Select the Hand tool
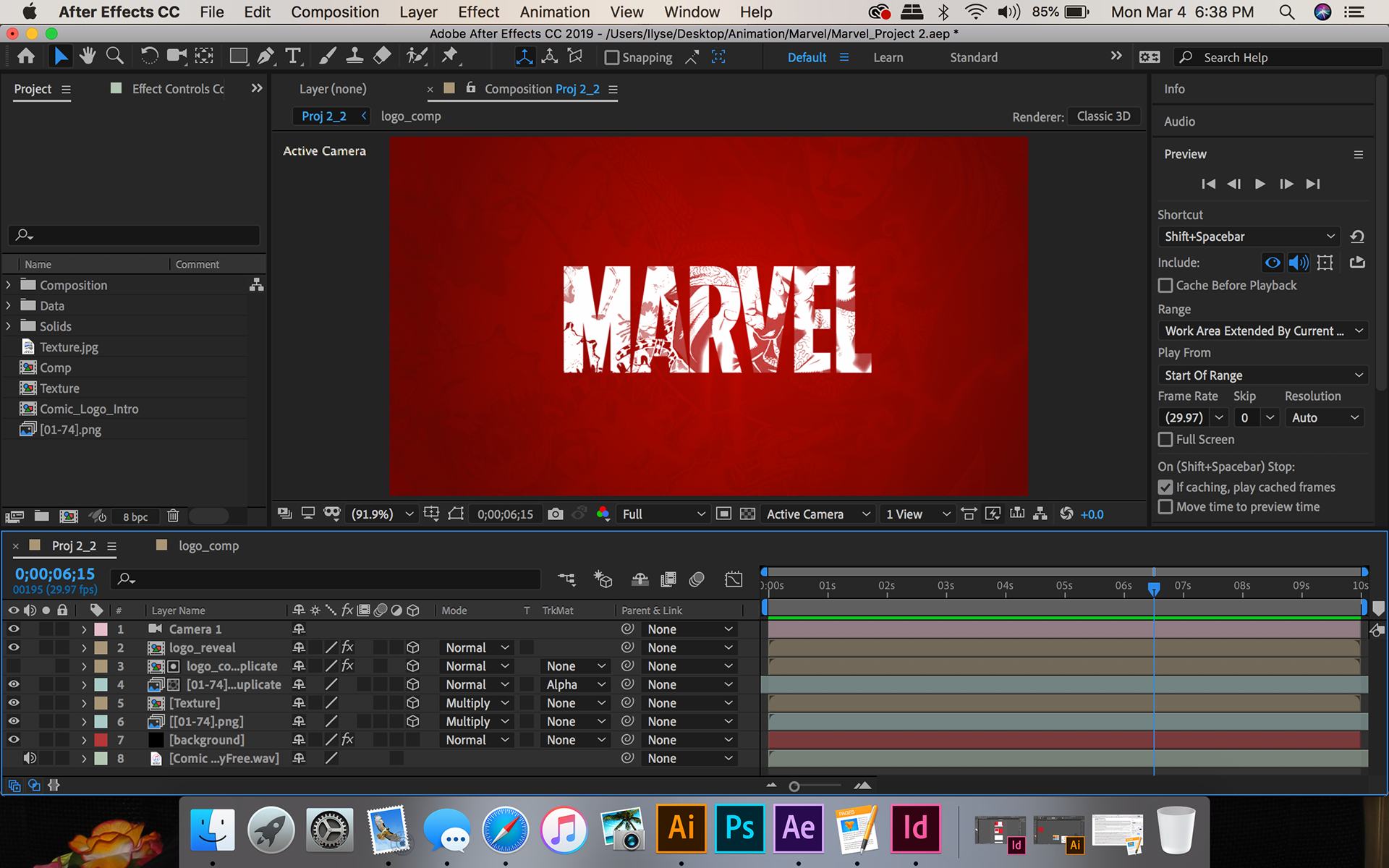Viewport: 1389px width, 868px height. (x=88, y=56)
